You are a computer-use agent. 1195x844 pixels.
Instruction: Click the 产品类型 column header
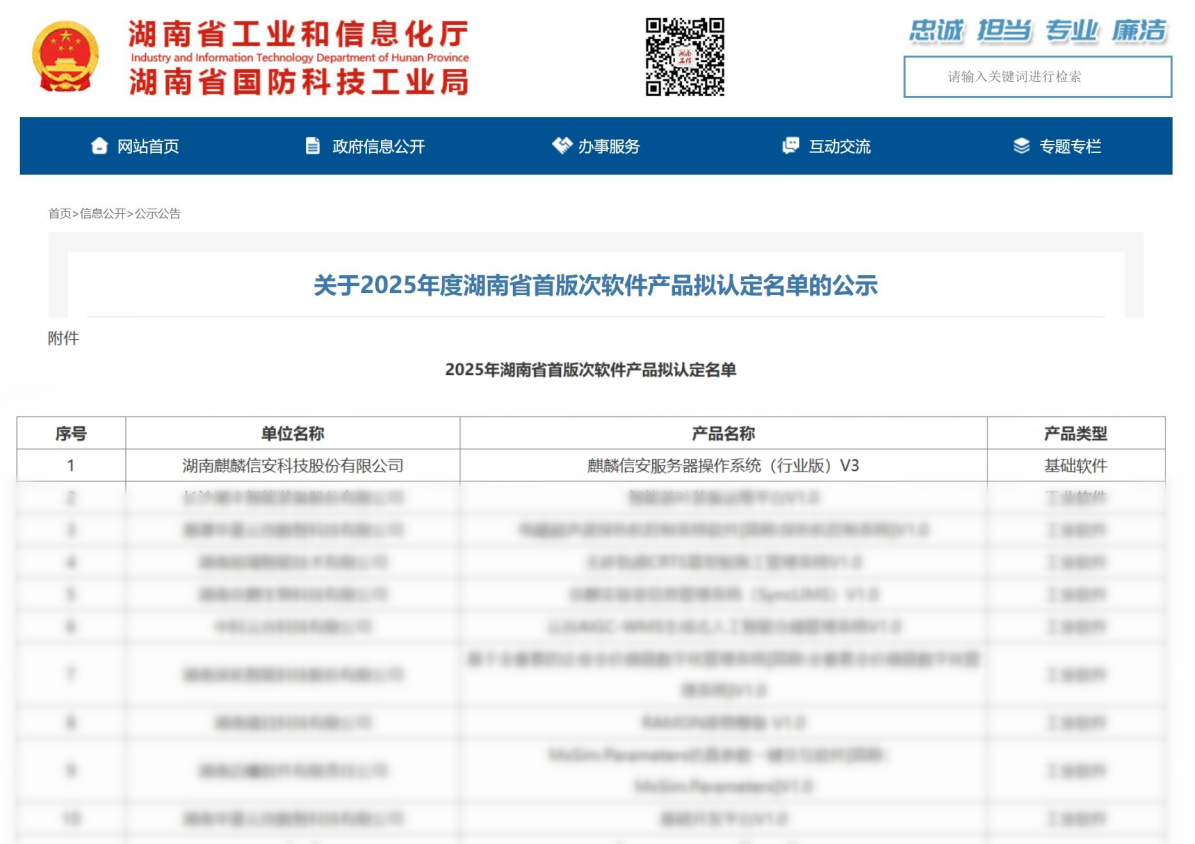(x=1075, y=433)
